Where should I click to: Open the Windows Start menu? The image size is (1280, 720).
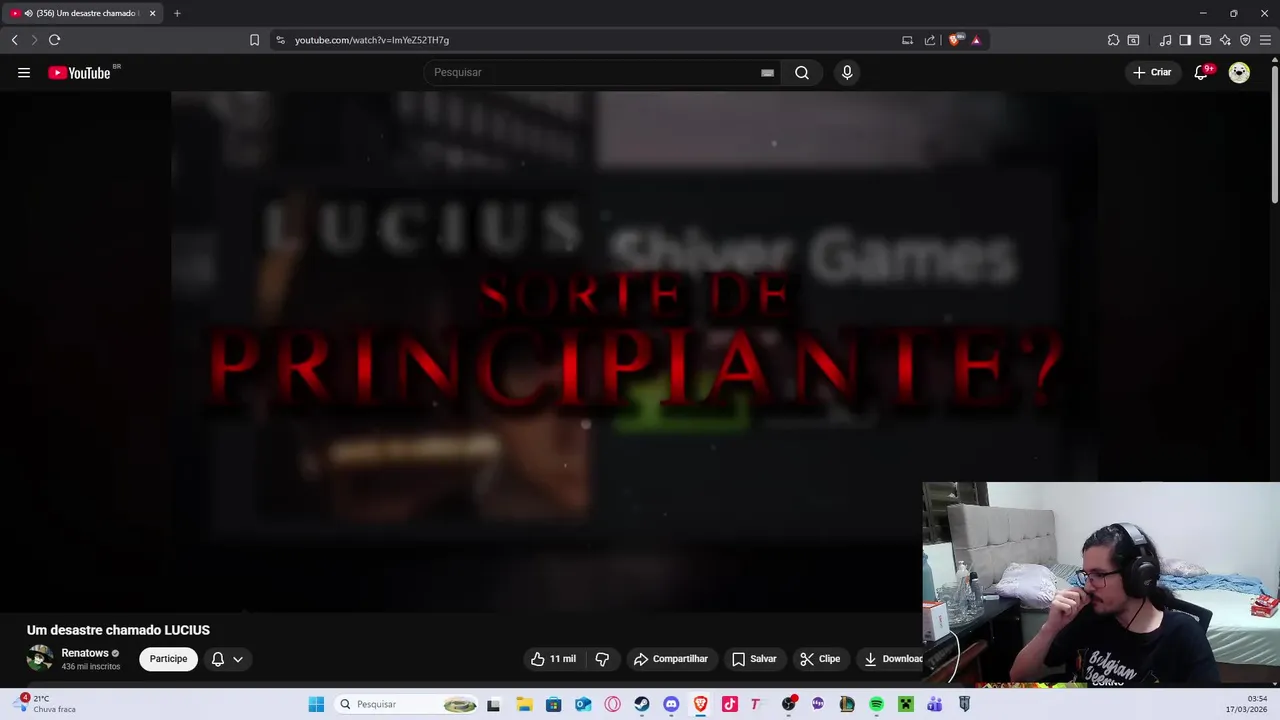coord(316,704)
